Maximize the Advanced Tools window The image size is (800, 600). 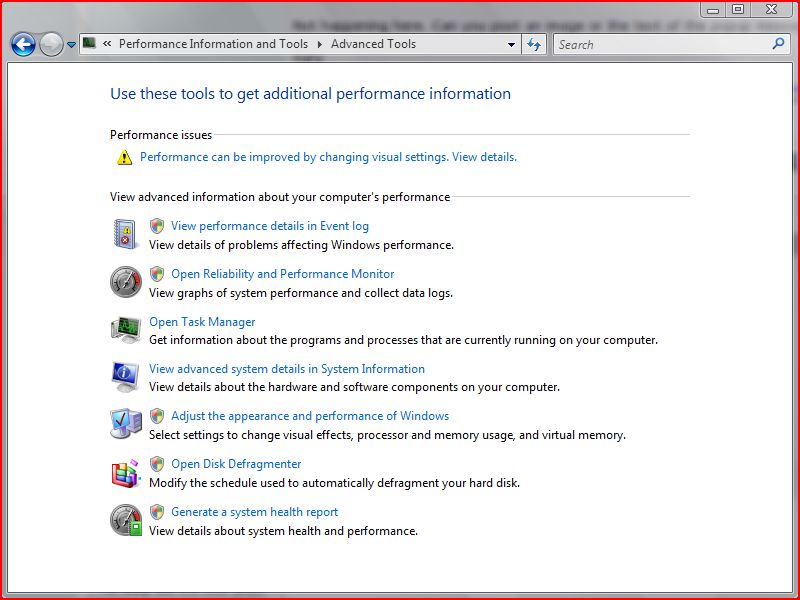738,10
